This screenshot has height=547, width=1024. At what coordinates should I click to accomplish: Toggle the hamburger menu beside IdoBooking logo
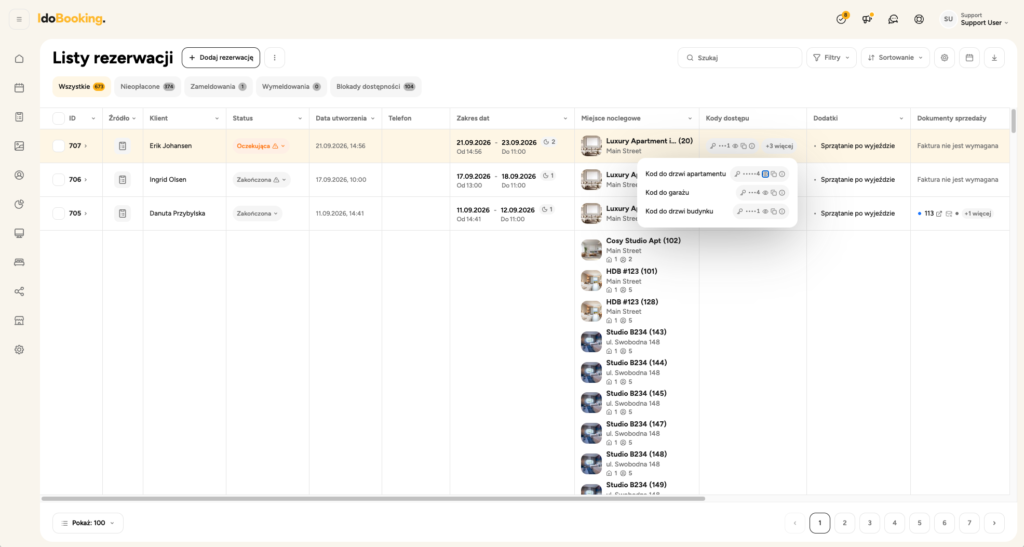point(19,19)
